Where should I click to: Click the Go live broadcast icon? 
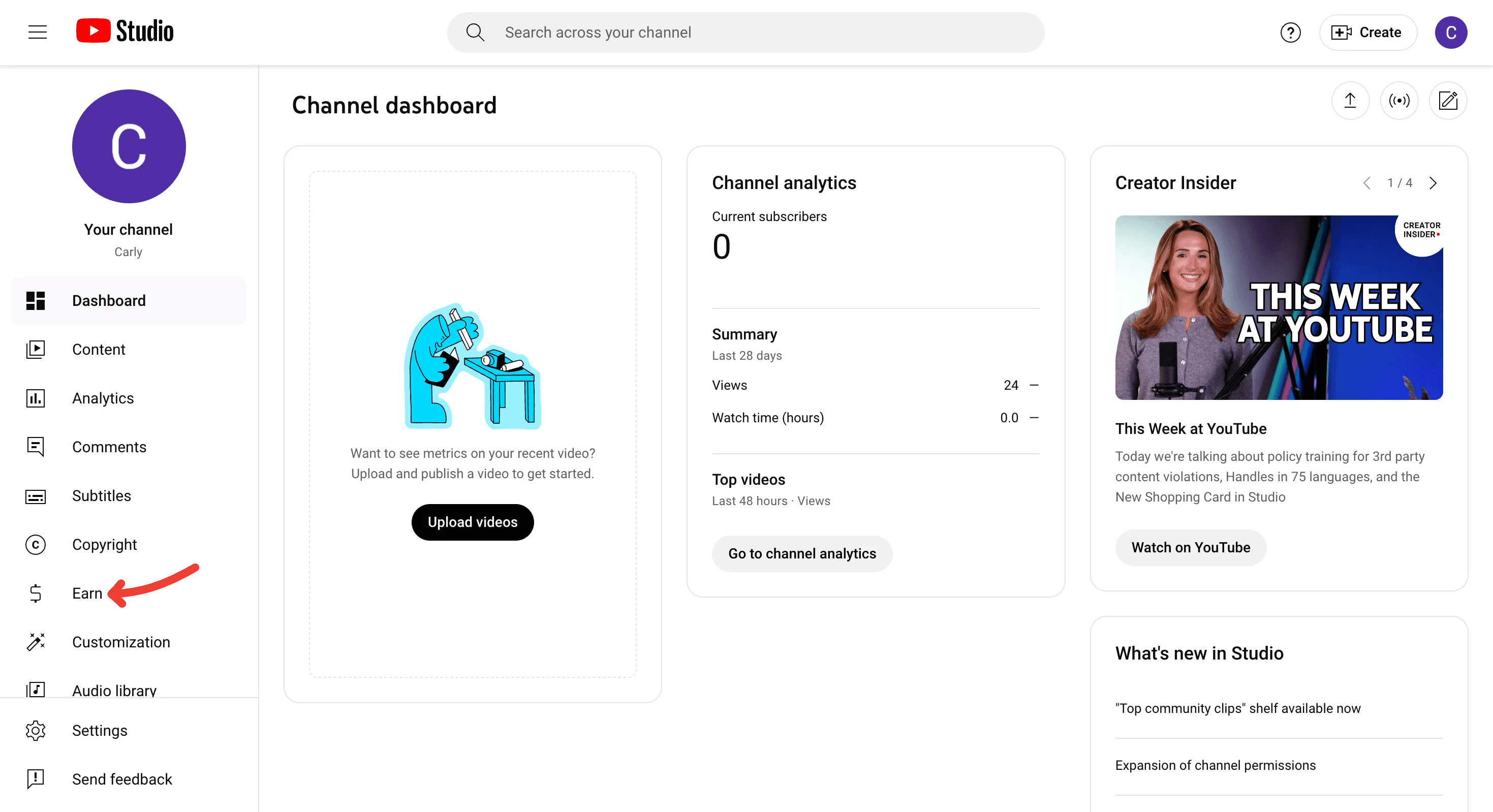tap(1399, 101)
